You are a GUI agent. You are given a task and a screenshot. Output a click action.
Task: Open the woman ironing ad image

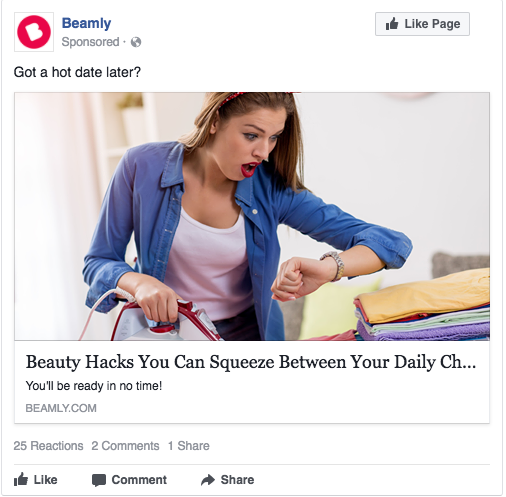[x=252, y=216]
